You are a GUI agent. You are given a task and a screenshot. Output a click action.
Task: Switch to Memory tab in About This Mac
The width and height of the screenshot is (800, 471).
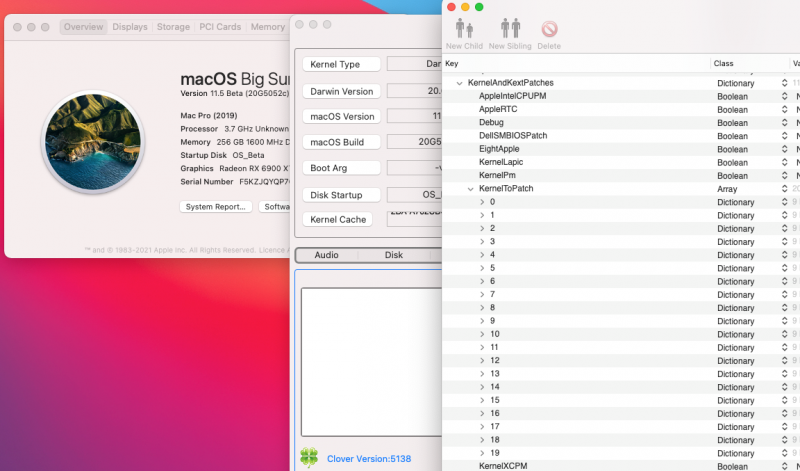(x=267, y=27)
